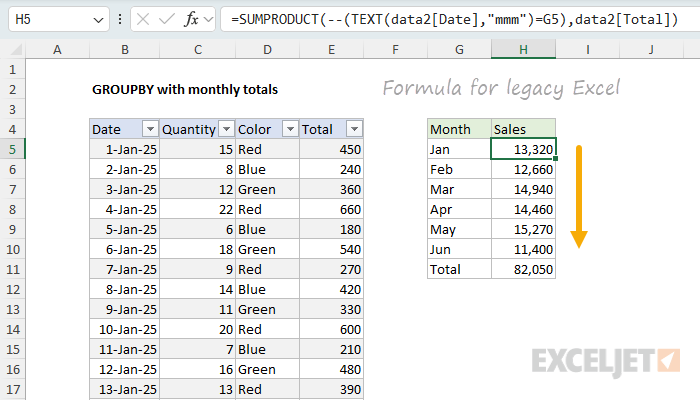
Task: Click the fill handle of cell H5
Action: tap(555, 158)
